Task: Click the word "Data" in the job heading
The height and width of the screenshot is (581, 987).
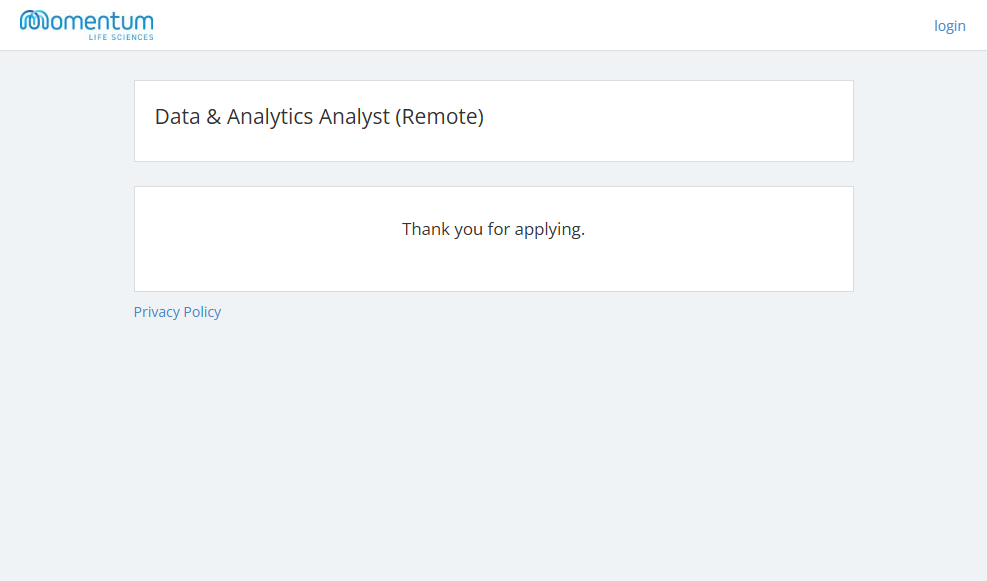Action: tap(178, 117)
